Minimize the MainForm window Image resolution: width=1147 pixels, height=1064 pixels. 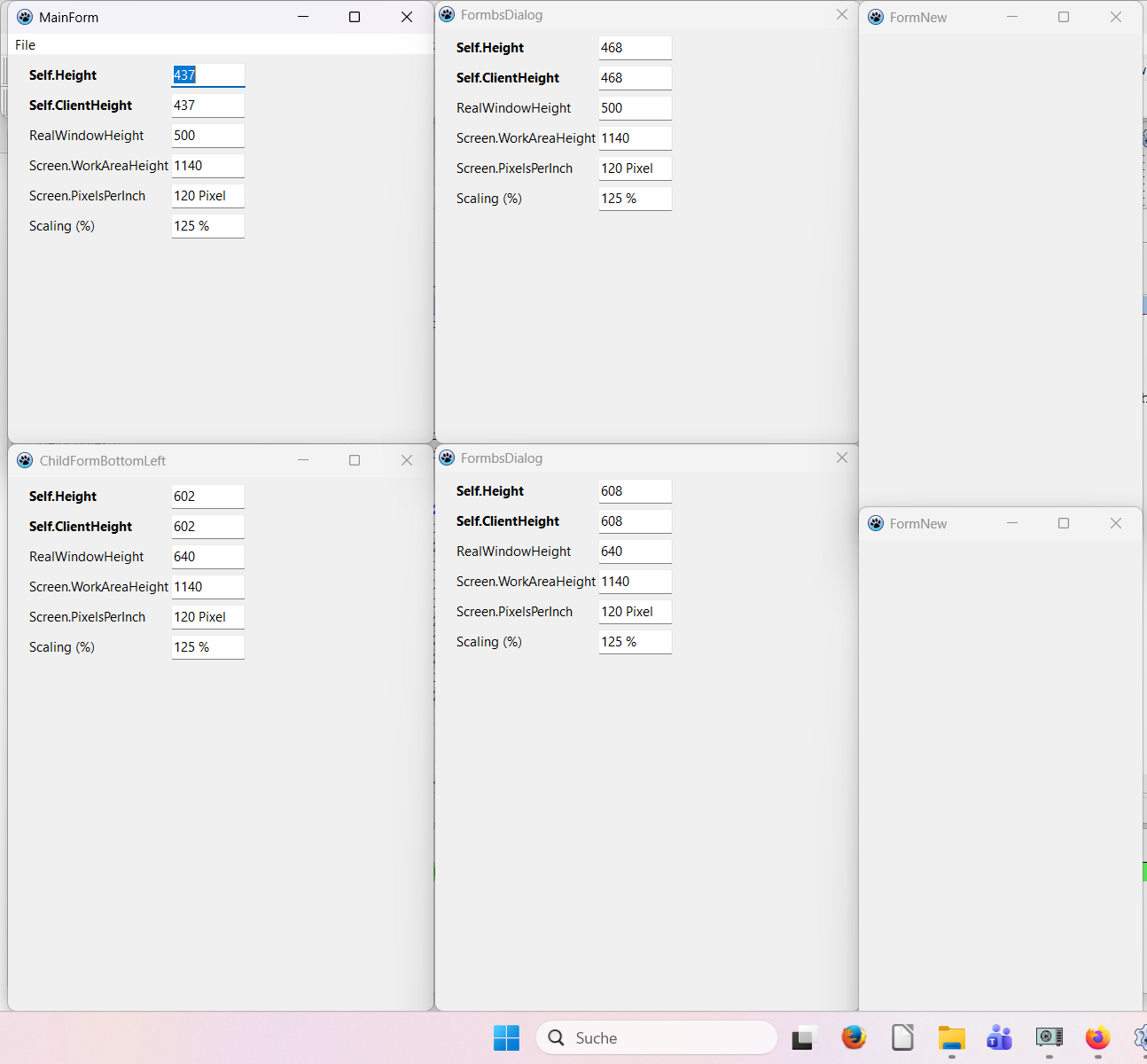[303, 17]
